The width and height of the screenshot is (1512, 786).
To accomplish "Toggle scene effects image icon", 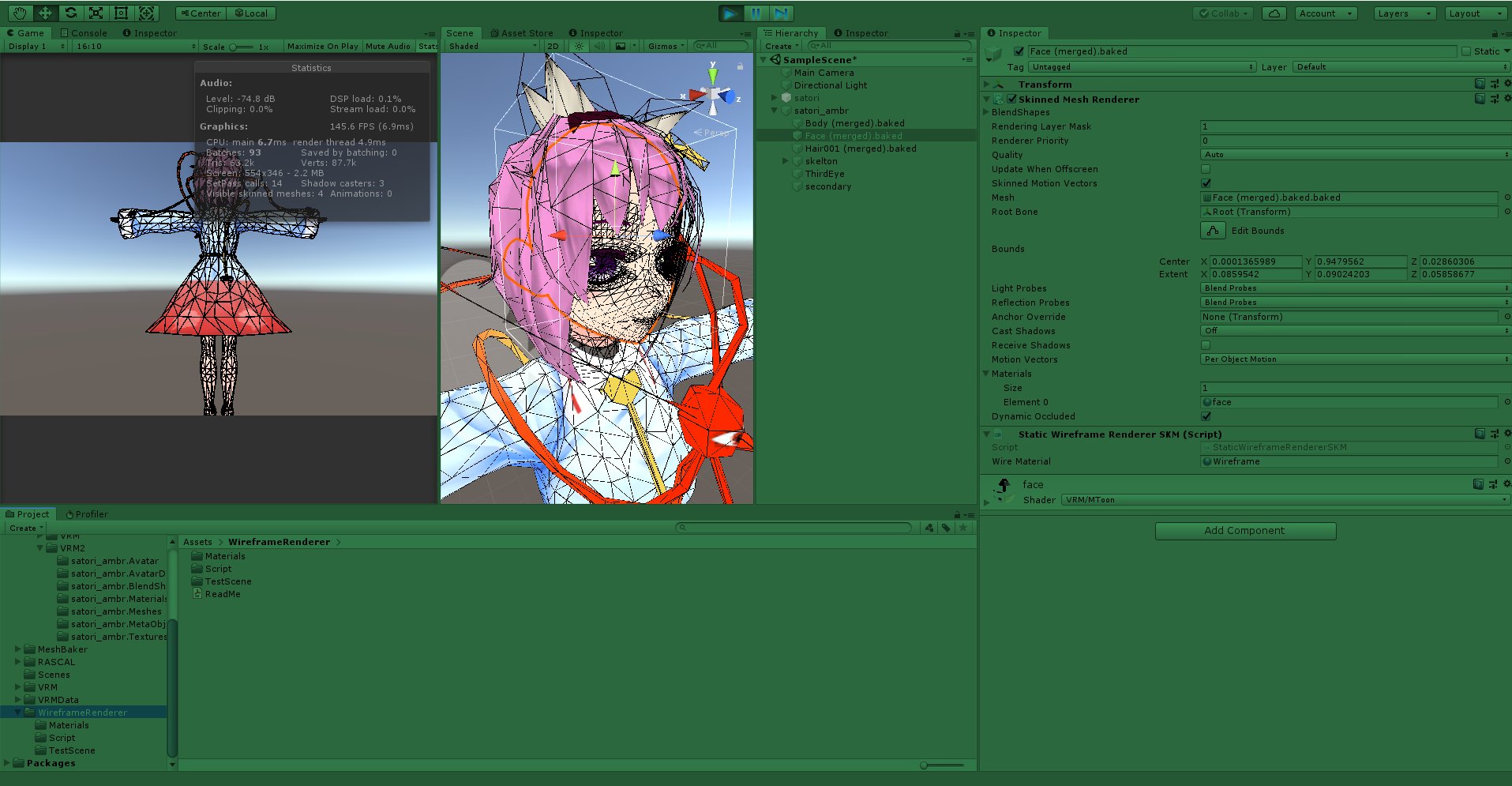I will (621, 46).
